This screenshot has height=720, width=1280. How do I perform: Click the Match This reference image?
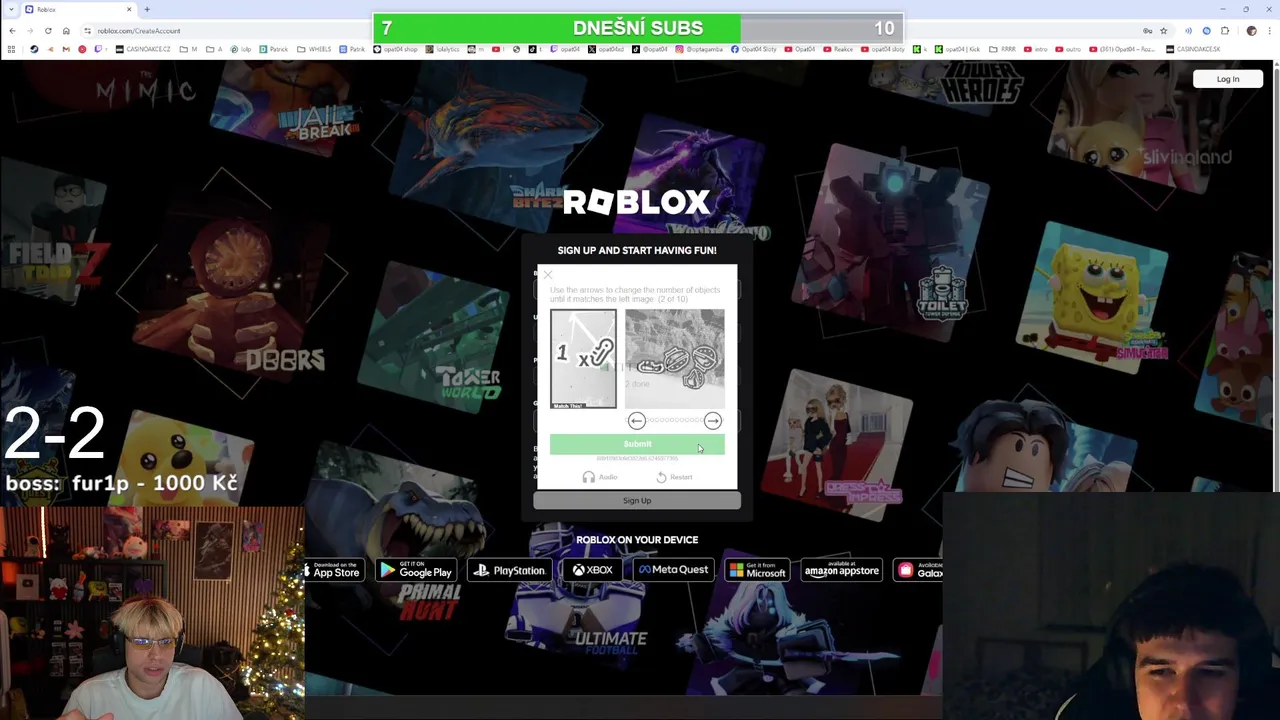(583, 359)
